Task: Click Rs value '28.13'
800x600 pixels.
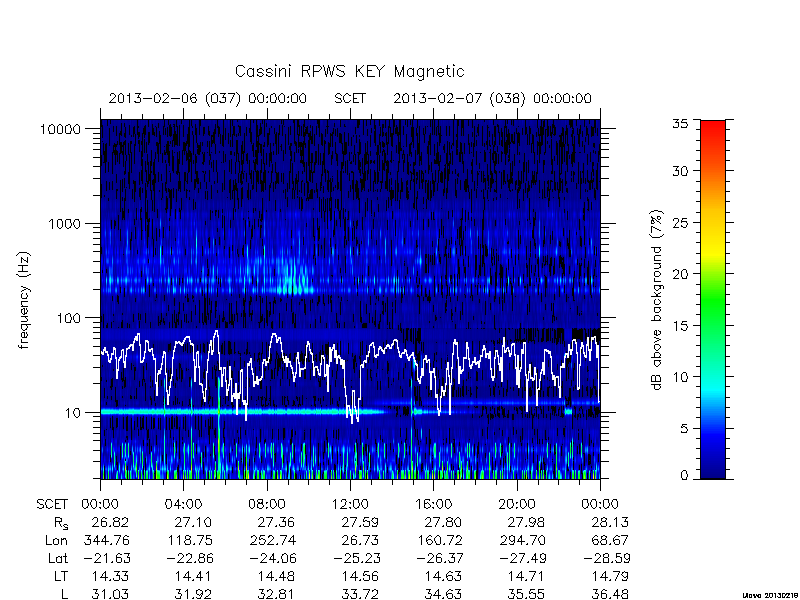Action: click(610, 522)
